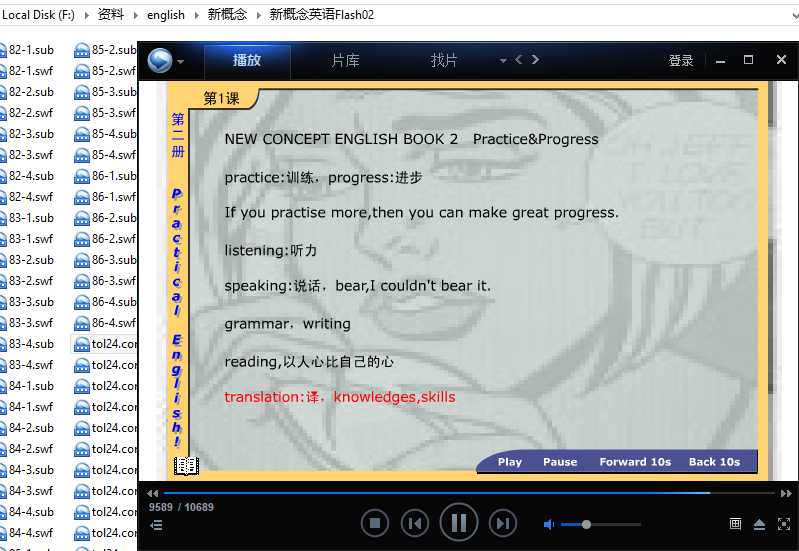Open the player logo main menu
The width and height of the screenshot is (799, 551).
(159, 61)
